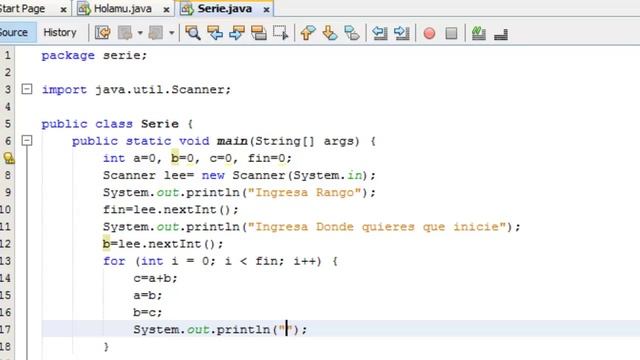
Task: Switch to History view
Action: [60, 32]
